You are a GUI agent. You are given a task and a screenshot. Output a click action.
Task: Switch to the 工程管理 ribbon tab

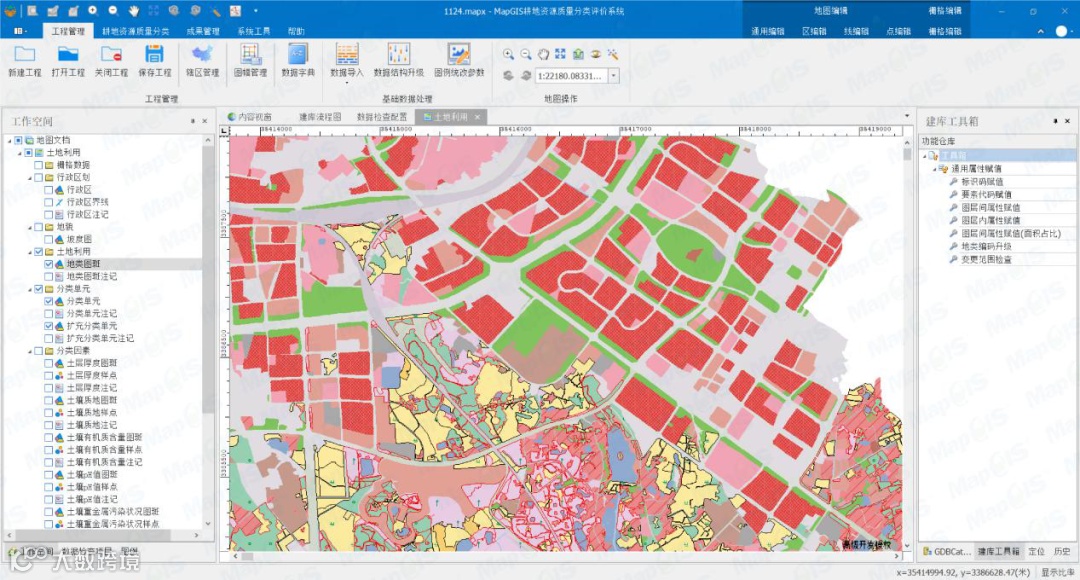click(x=68, y=31)
